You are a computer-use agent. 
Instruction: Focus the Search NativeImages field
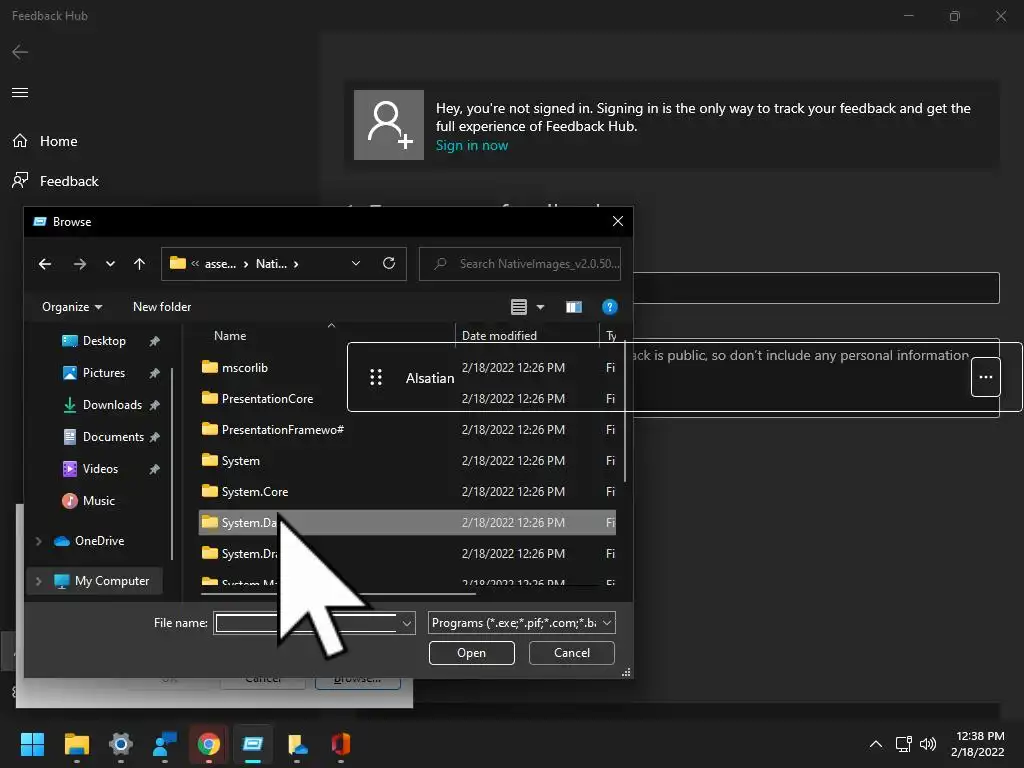(520, 264)
